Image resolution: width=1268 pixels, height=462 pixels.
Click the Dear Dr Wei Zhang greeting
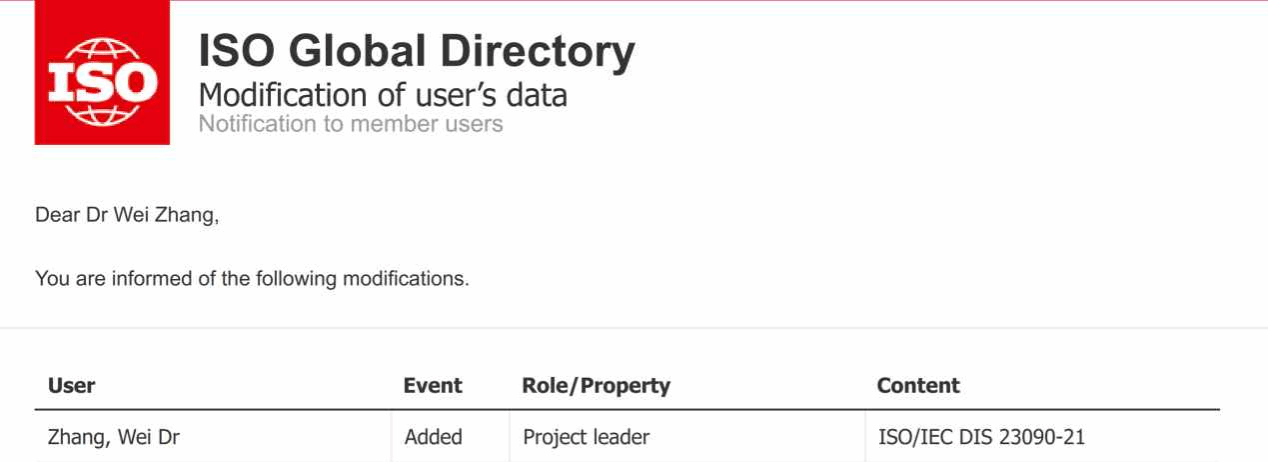pos(127,215)
